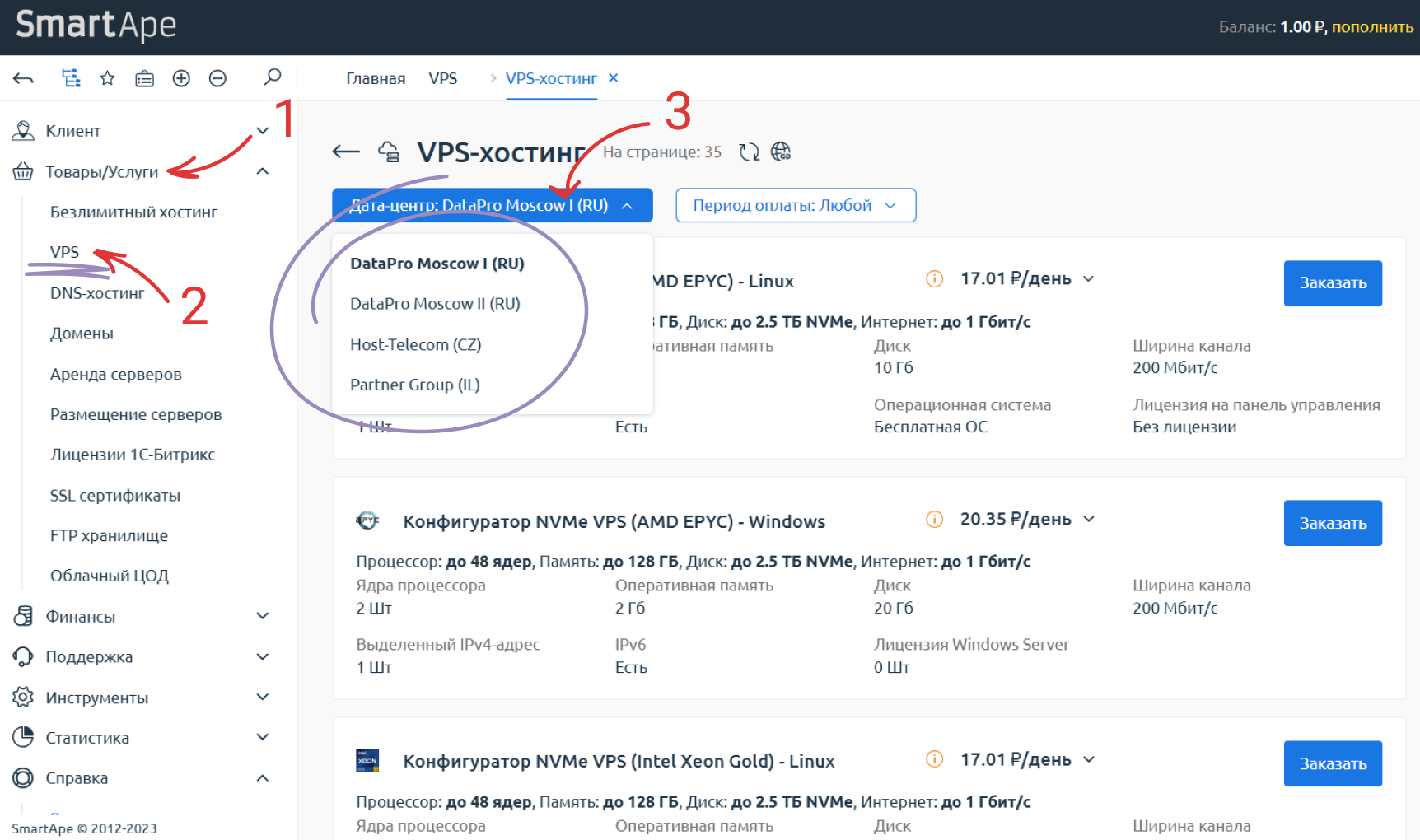Click the collapse all minus icon
The image size is (1420, 840).
pyautogui.click(x=217, y=78)
